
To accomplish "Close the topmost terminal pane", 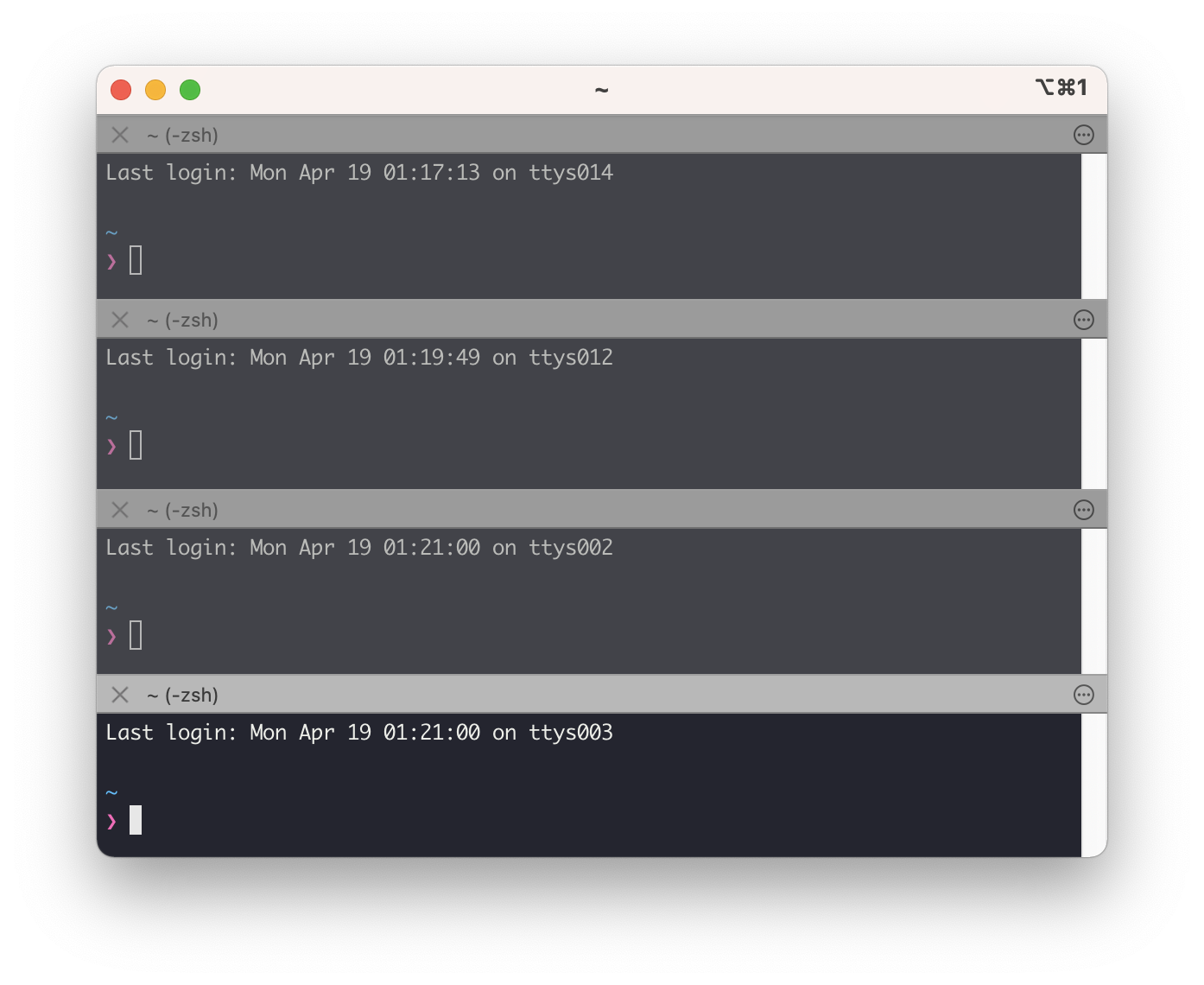I will click(119, 135).
